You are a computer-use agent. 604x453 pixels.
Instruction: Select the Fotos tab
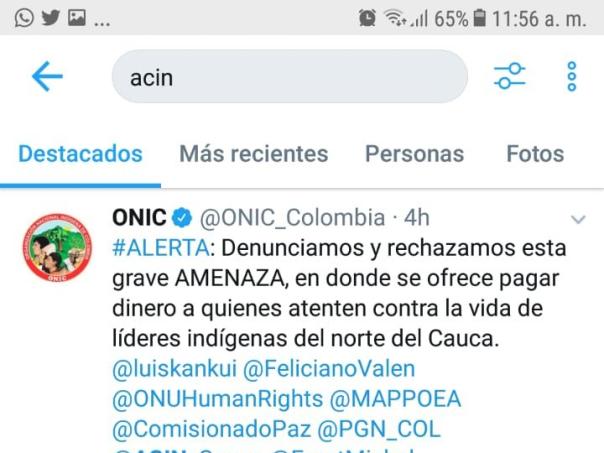point(535,154)
